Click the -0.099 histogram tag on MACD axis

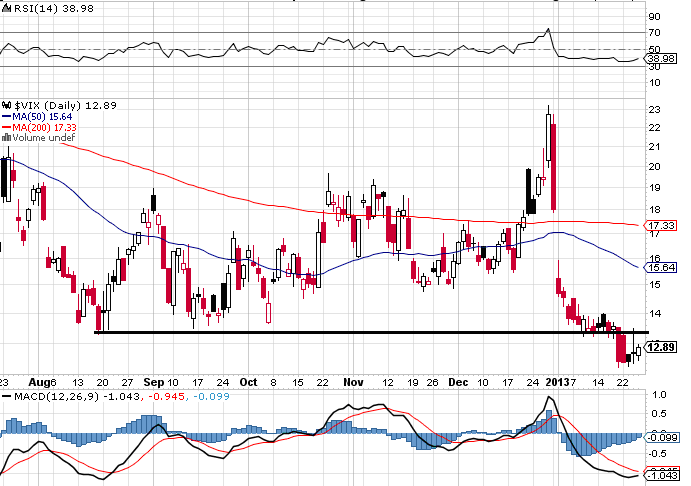(661, 438)
